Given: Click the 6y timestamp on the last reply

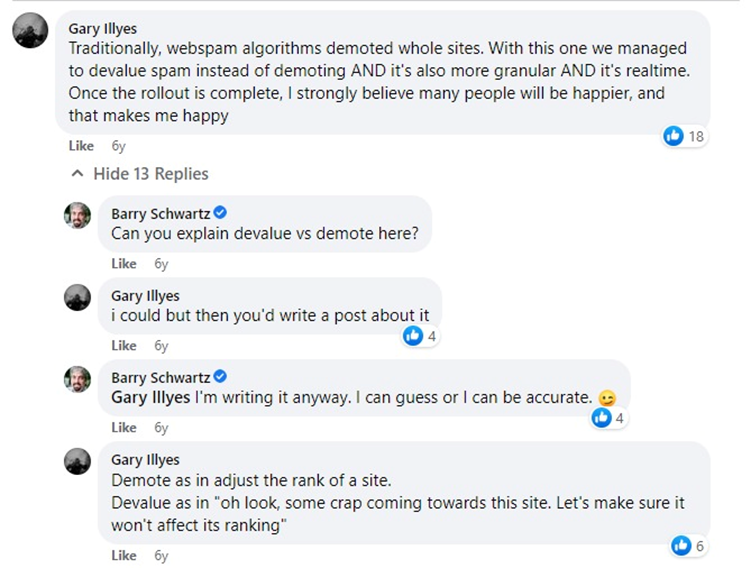Looking at the screenshot, I should coord(161,556).
